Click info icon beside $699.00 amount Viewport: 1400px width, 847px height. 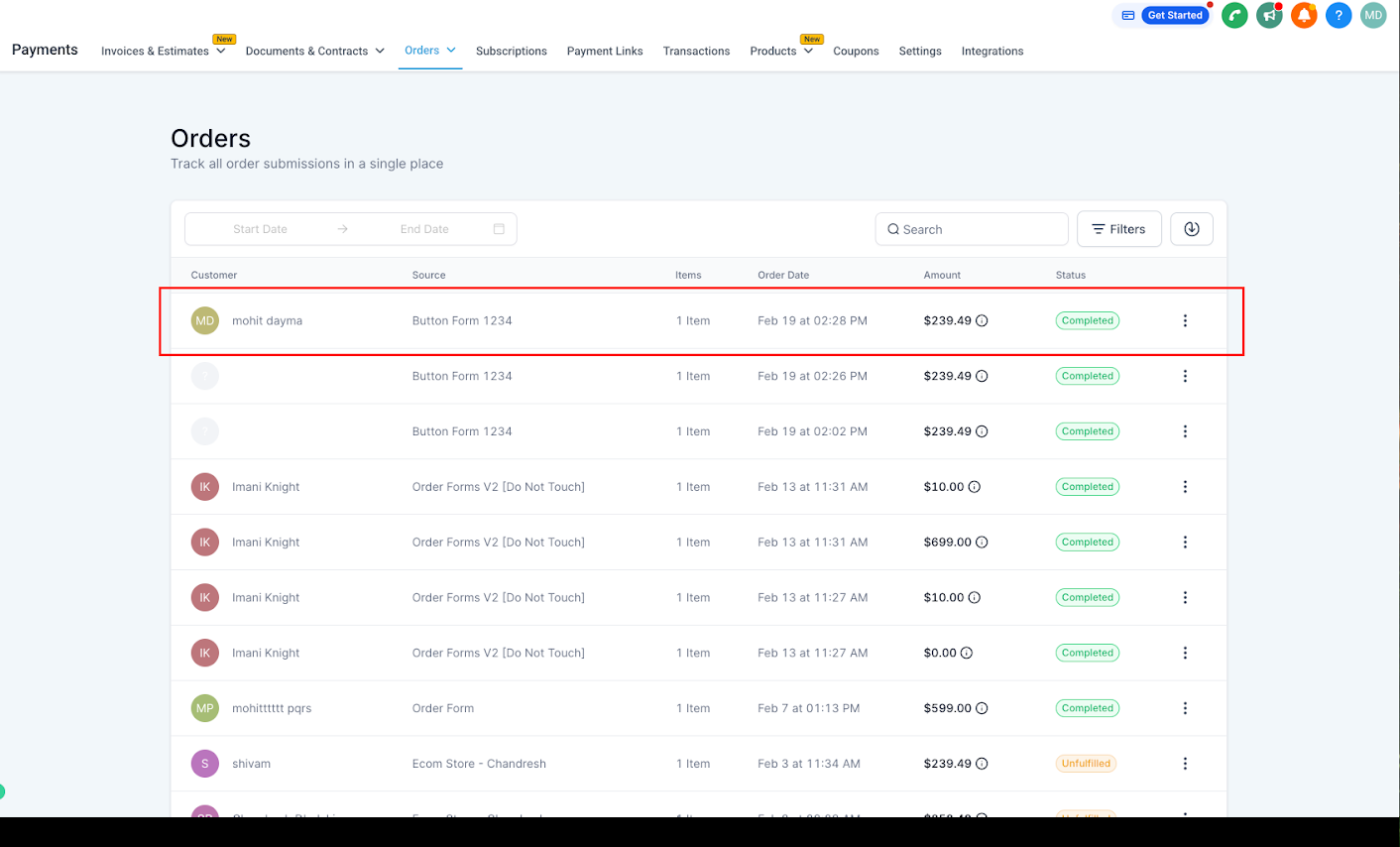[x=982, y=543]
